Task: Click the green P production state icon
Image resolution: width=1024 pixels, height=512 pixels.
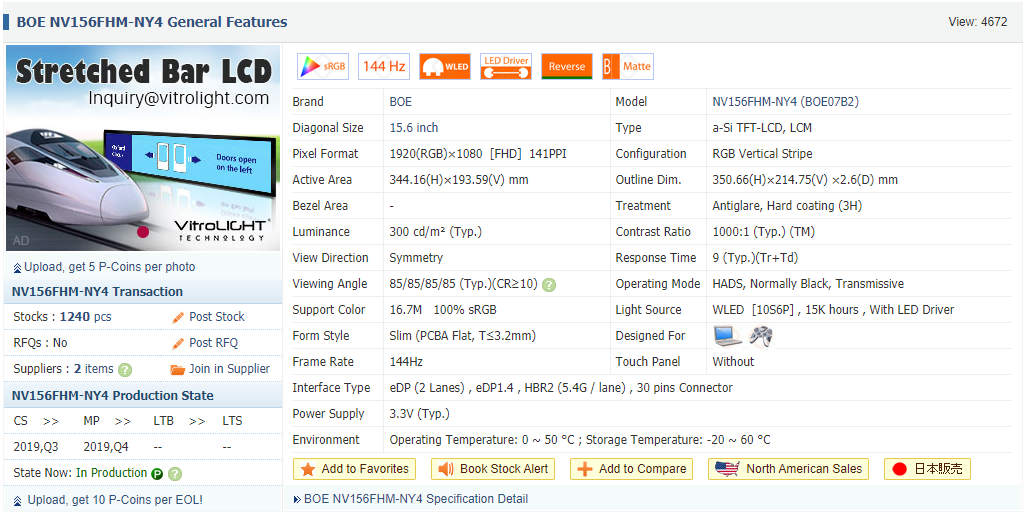Action: point(157,474)
